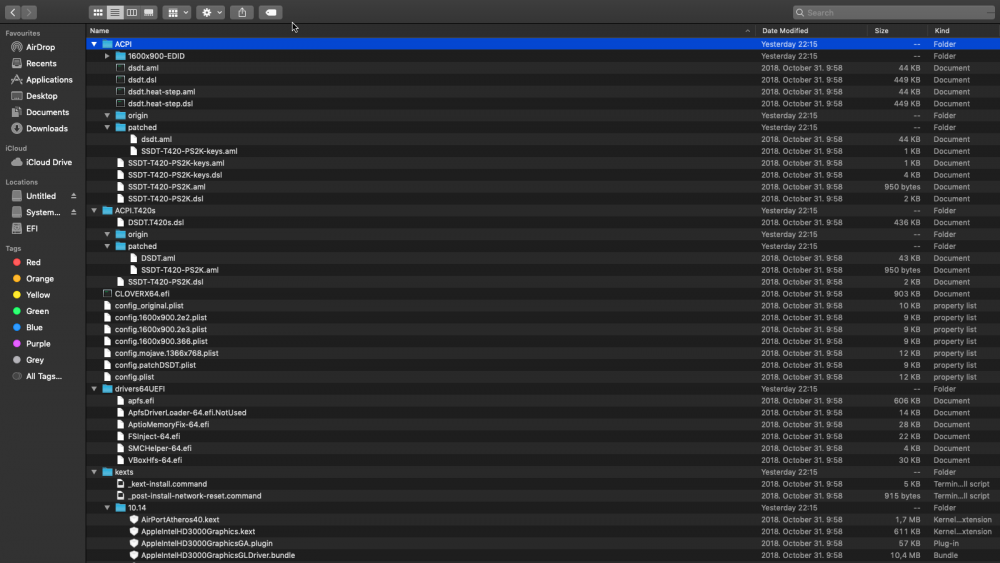Focus the Search field
Image resolution: width=1000 pixels, height=563 pixels.
[x=893, y=12]
